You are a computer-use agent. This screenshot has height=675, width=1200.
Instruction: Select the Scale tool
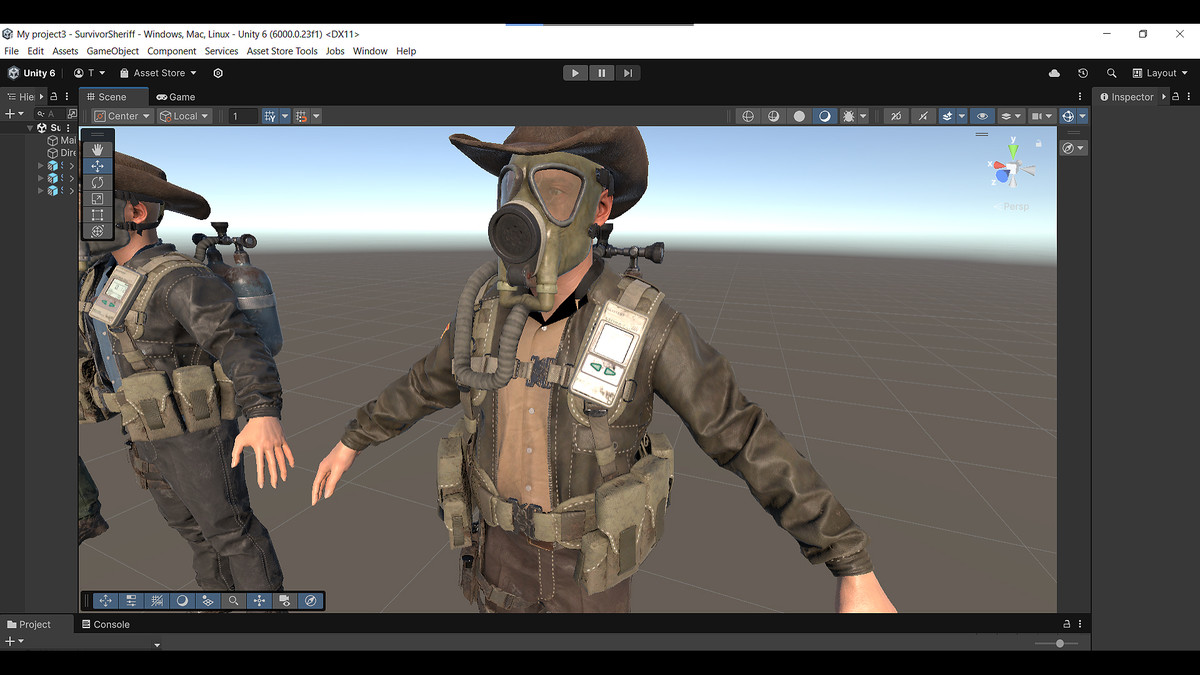[97, 199]
